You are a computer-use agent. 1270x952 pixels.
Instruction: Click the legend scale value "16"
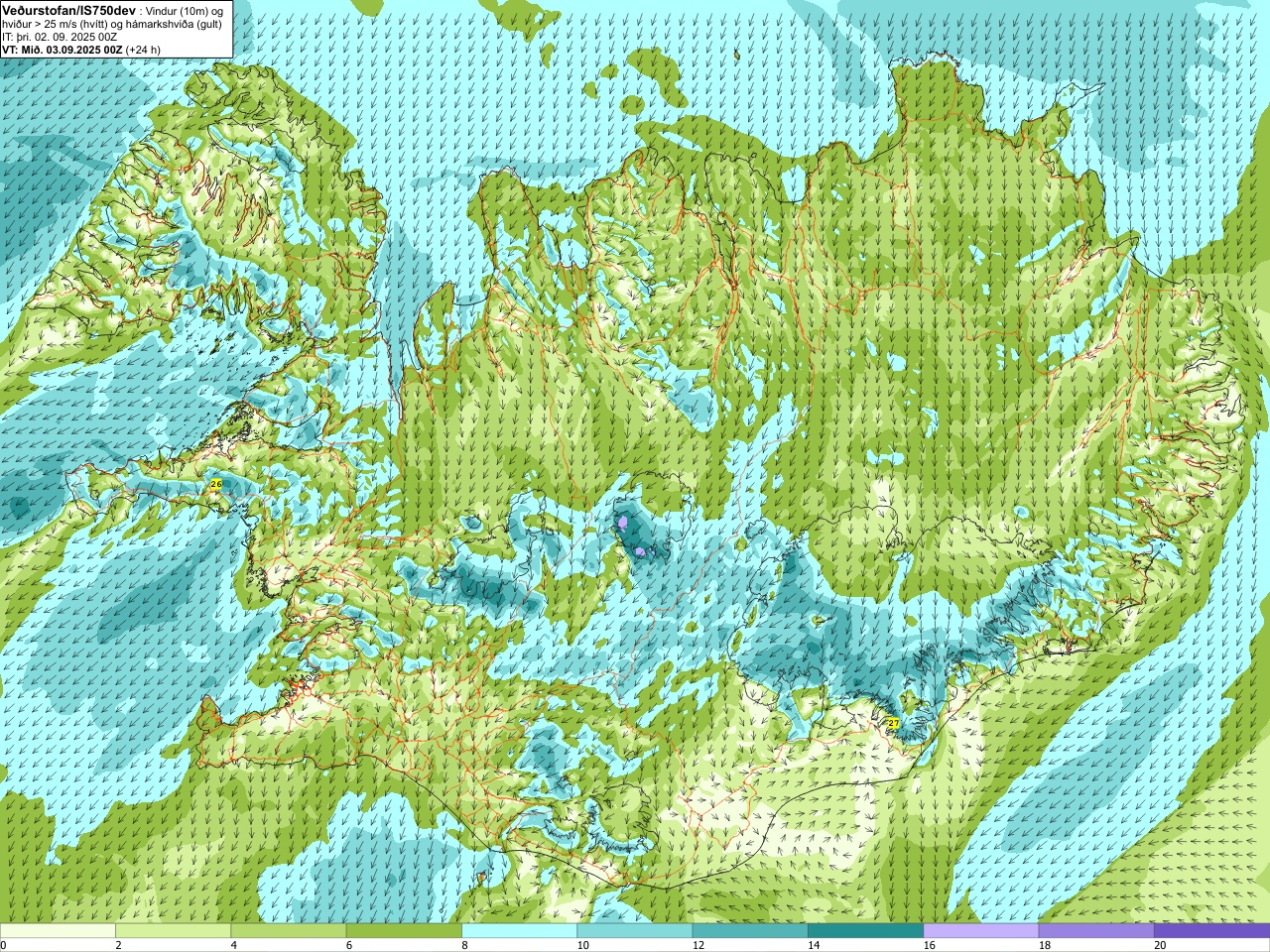point(929,945)
